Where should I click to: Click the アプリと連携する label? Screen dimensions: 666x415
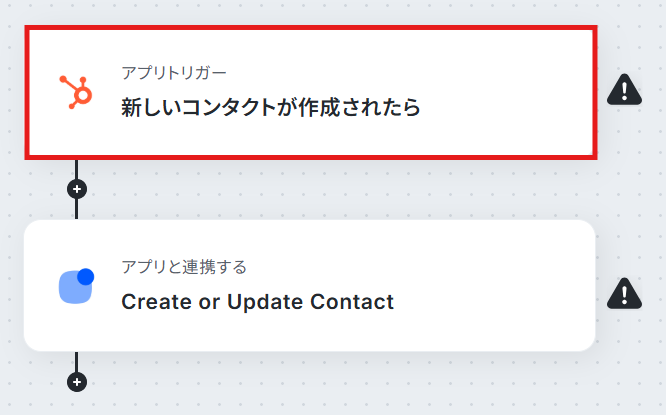point(184,267)
